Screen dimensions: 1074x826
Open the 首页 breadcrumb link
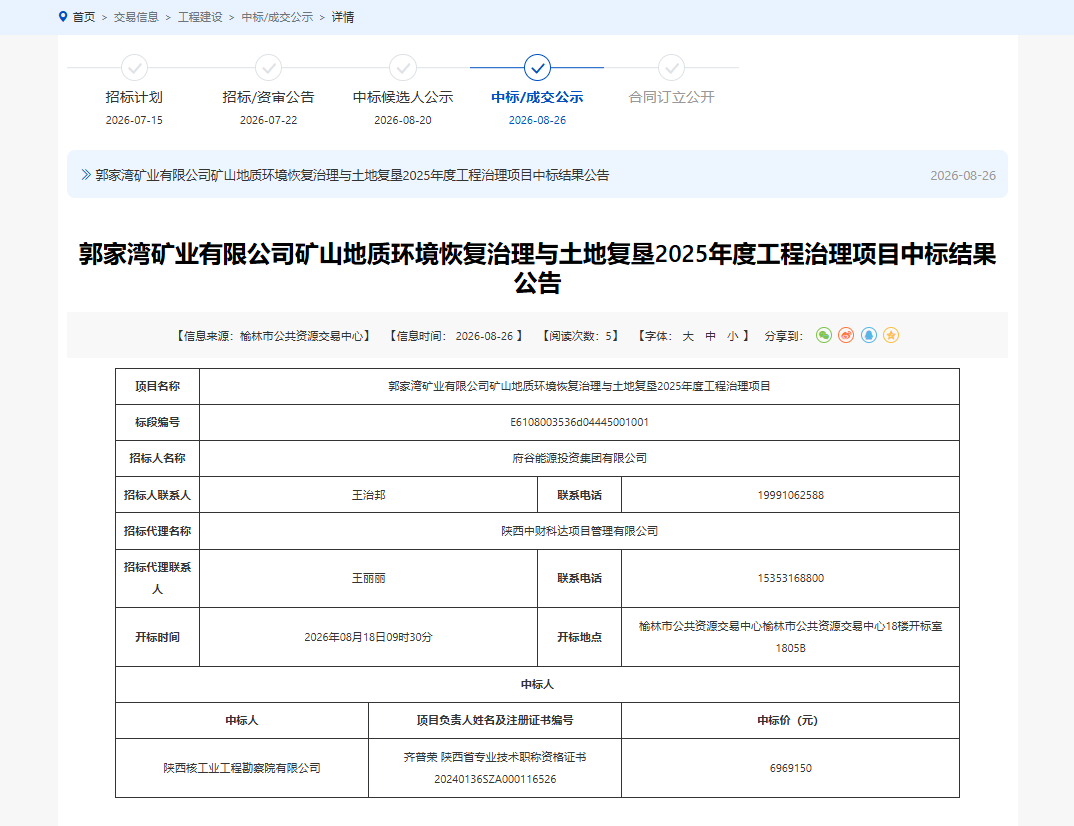pyautogui.click(x=84, y=17)
